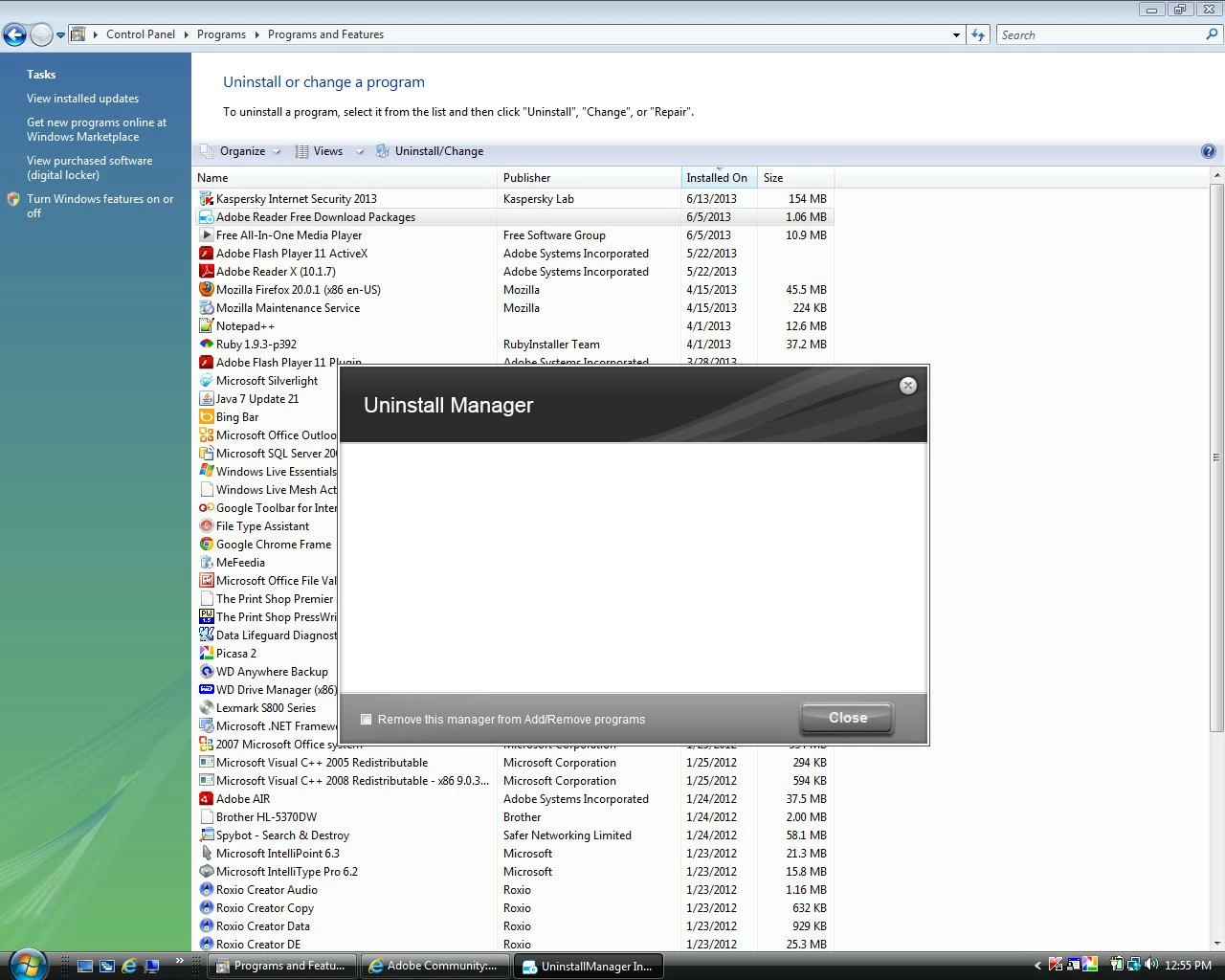
Task: Expand the Control Panel breadcrumb arrow
Action: [186, 34]
